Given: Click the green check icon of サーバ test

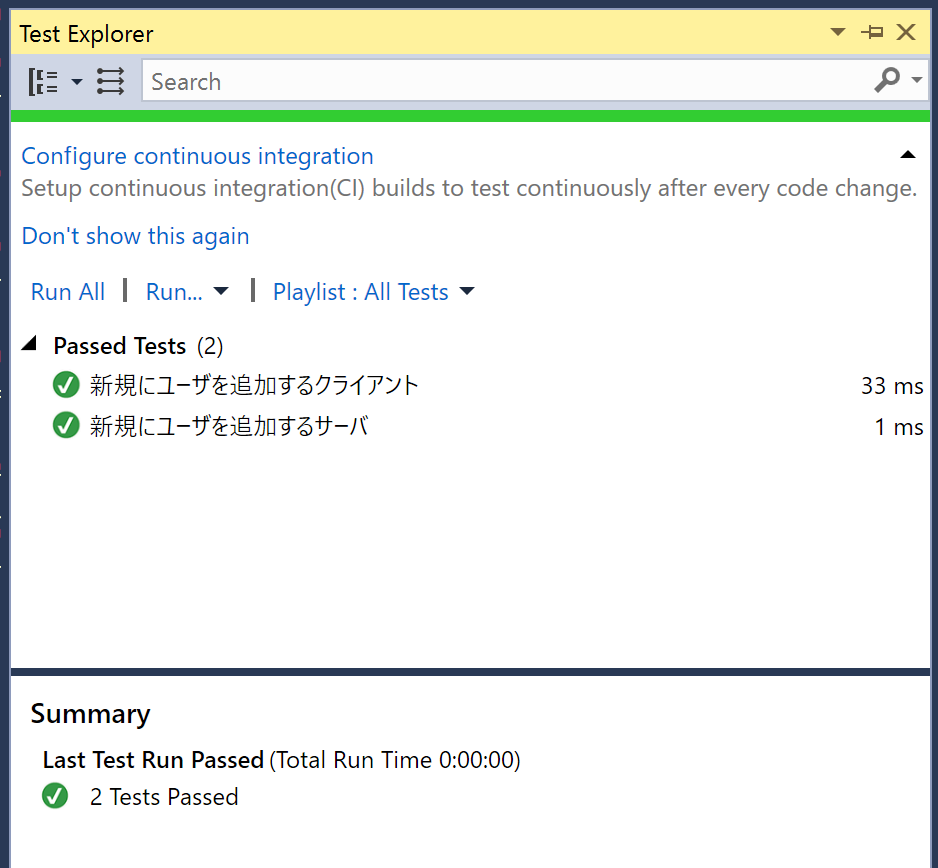Looking at the screenshot, I should click(x=66, y=425).
